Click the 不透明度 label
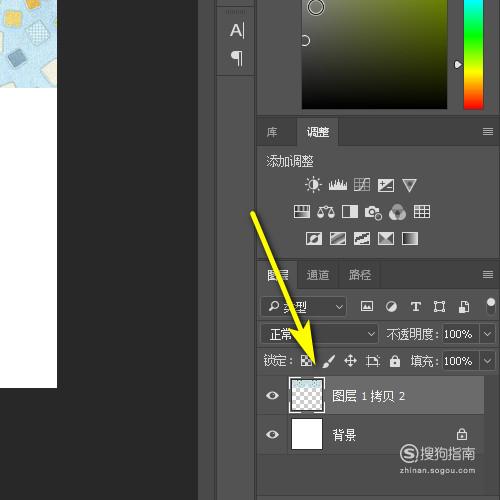 [413, 334]
